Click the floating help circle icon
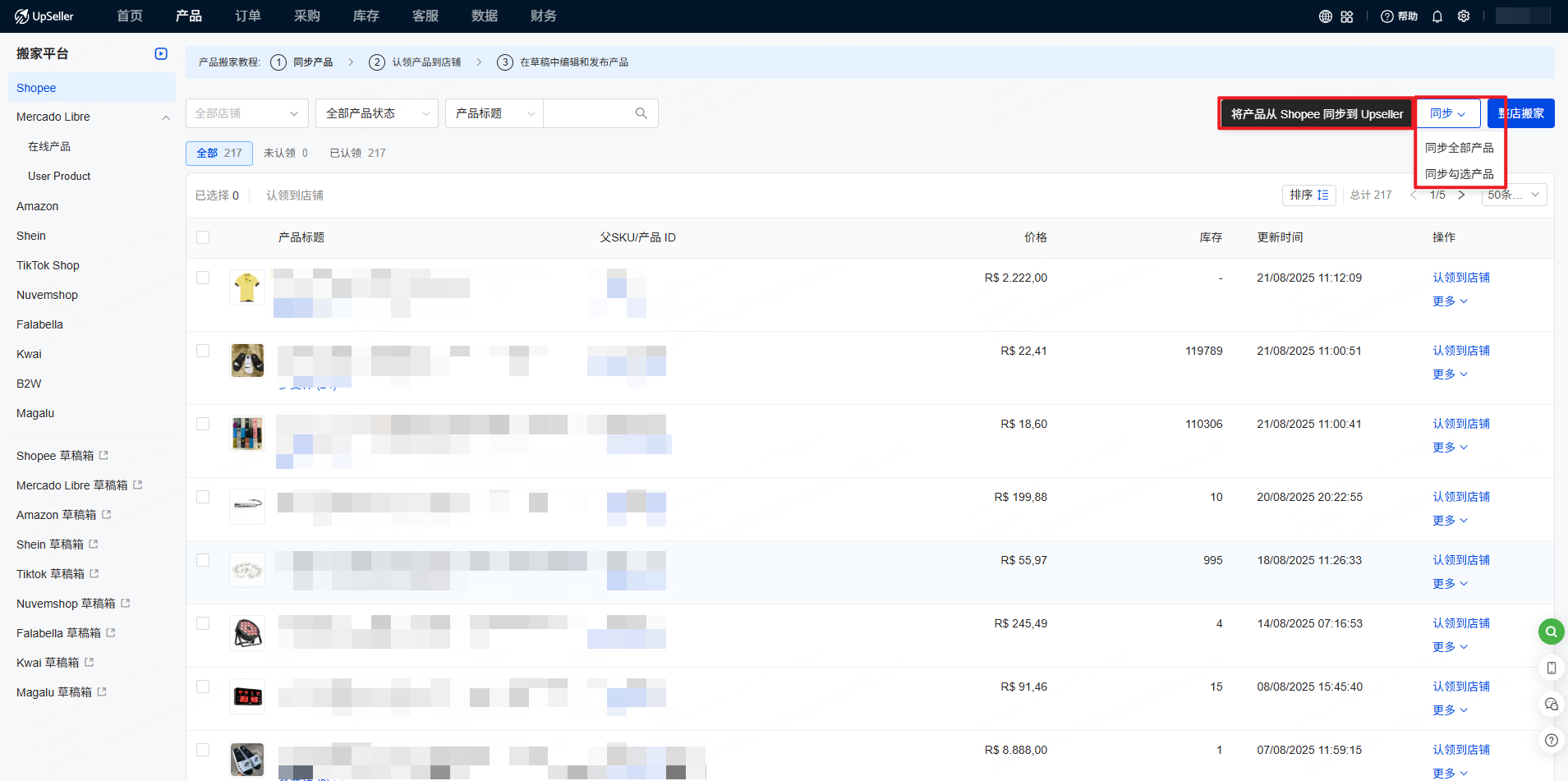This screenshot has width=1568, height=781. tap(1551, 740)
